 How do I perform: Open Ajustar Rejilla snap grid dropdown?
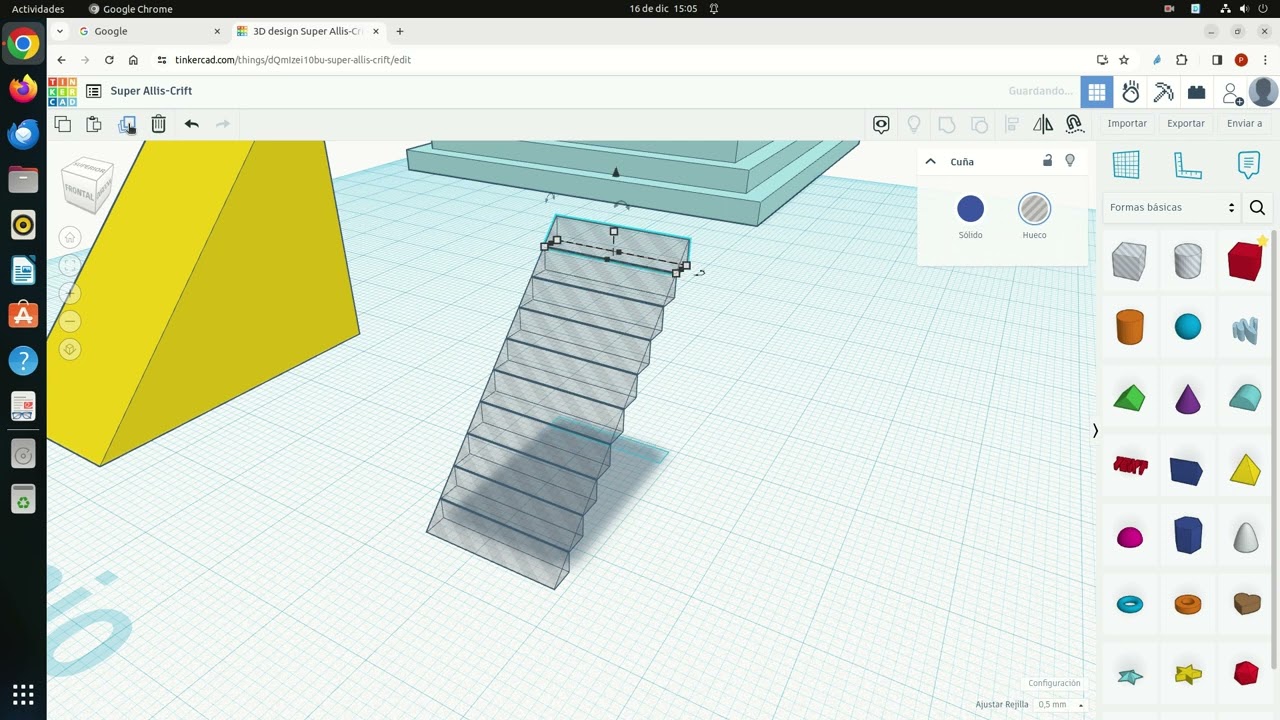click(1060, 705)
